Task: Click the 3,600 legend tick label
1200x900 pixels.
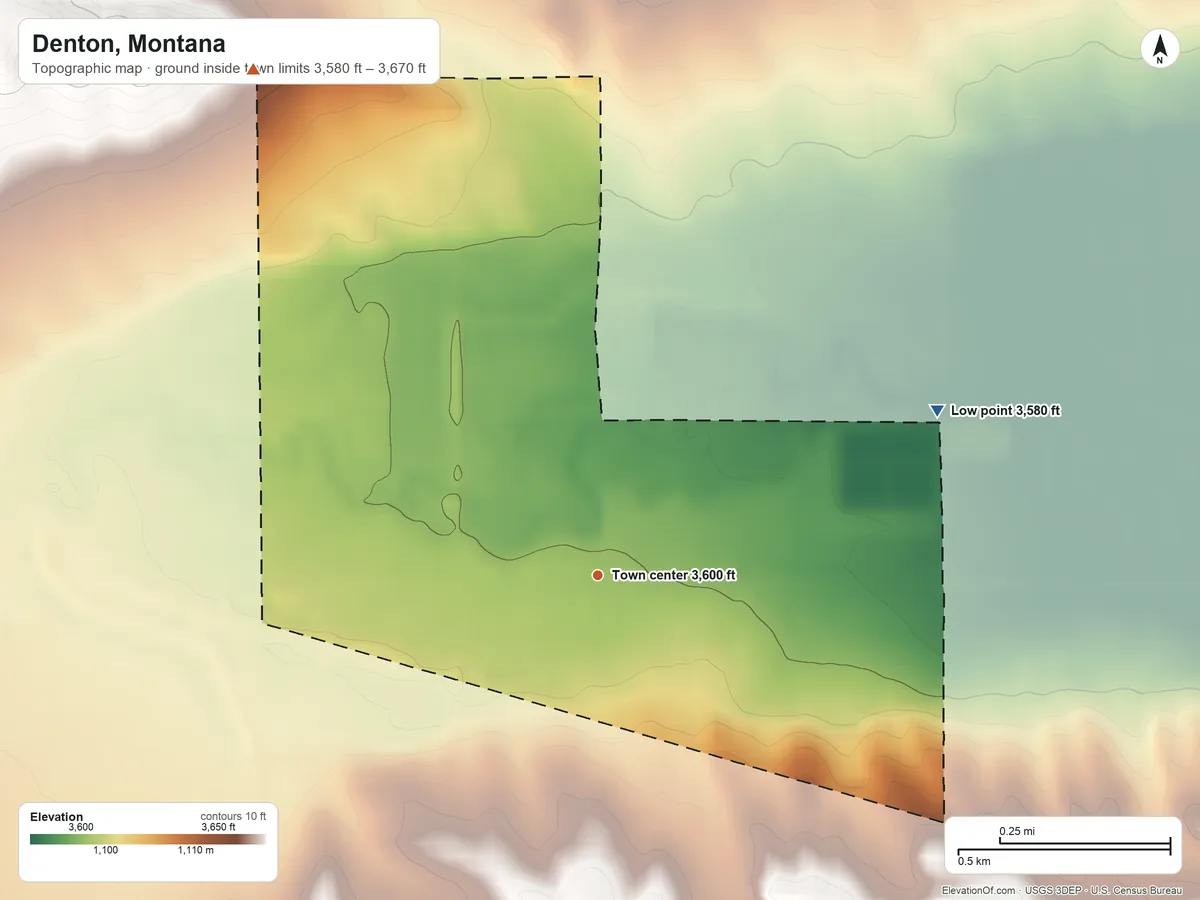Action: 81,827
